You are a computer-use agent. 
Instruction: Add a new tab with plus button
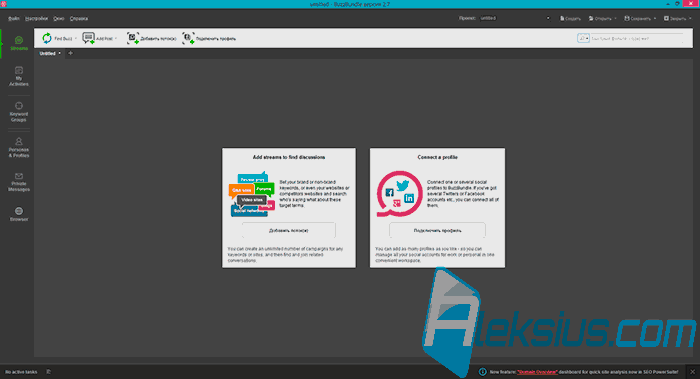pos(70,53)
